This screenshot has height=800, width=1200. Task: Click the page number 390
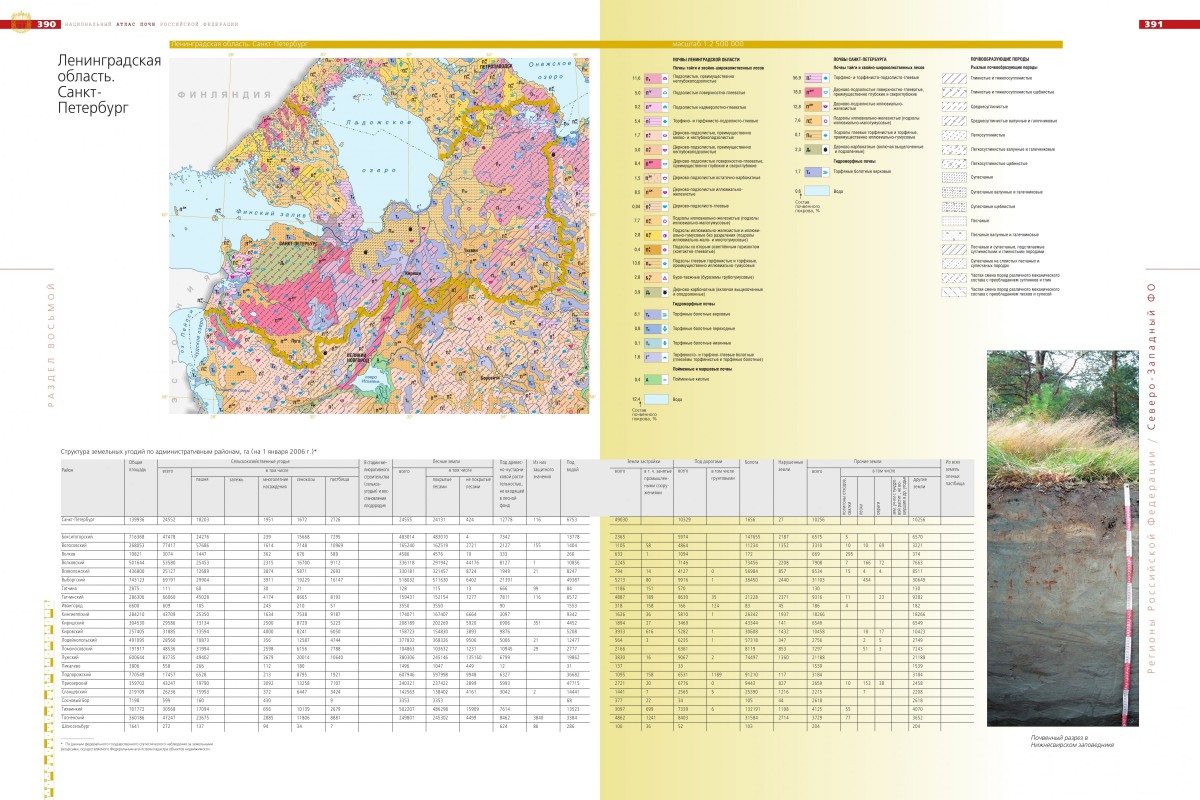46,24
